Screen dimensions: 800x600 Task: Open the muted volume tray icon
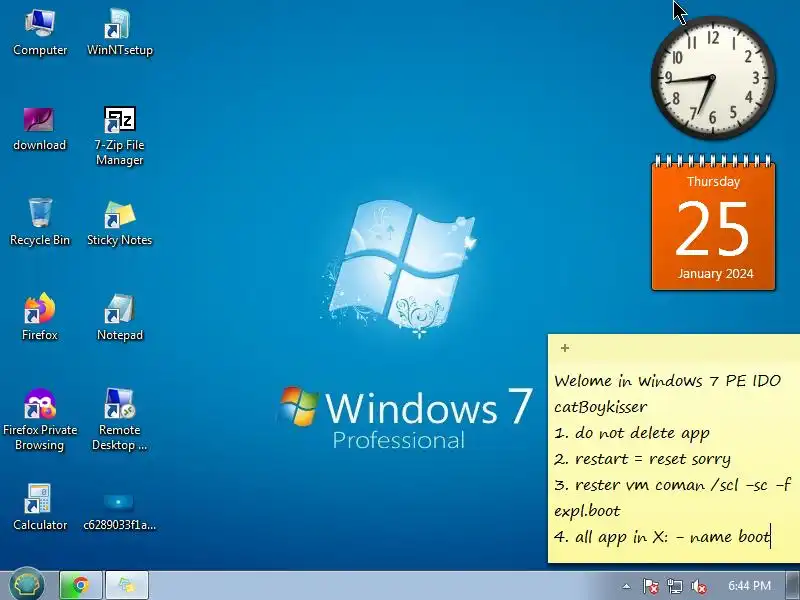point(698,586)
